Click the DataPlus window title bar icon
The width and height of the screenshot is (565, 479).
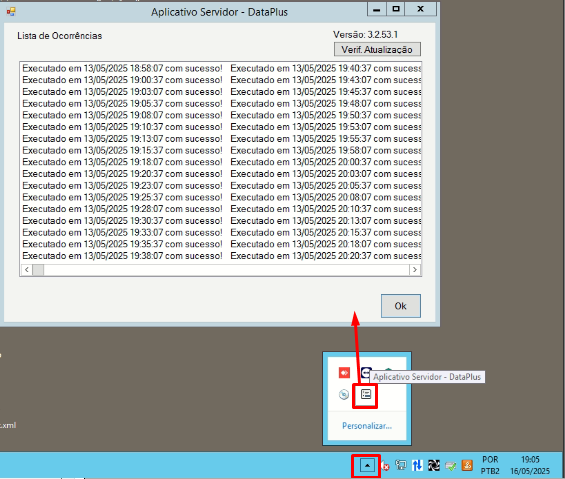click(x=11, y=12)
